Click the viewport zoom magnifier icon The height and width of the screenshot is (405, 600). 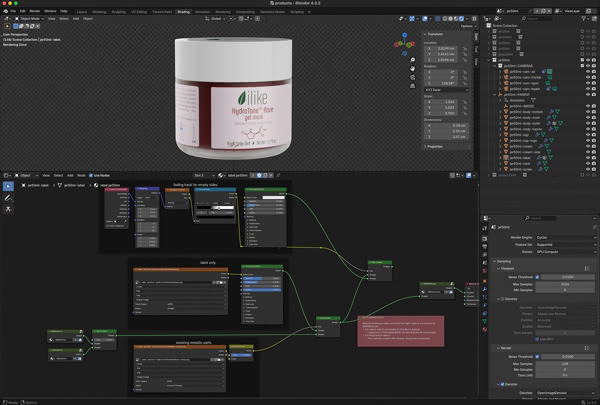coord(412,60)
